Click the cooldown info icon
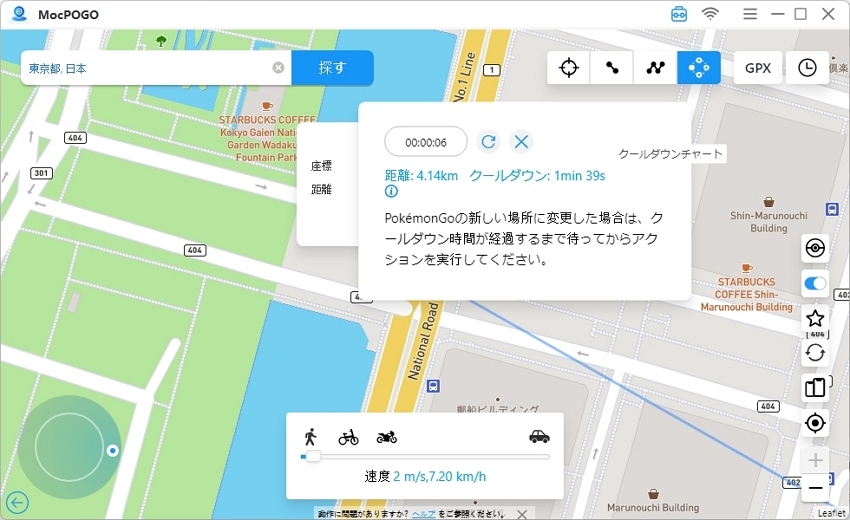This screenshot has height=520, width=850. [391, 191]
